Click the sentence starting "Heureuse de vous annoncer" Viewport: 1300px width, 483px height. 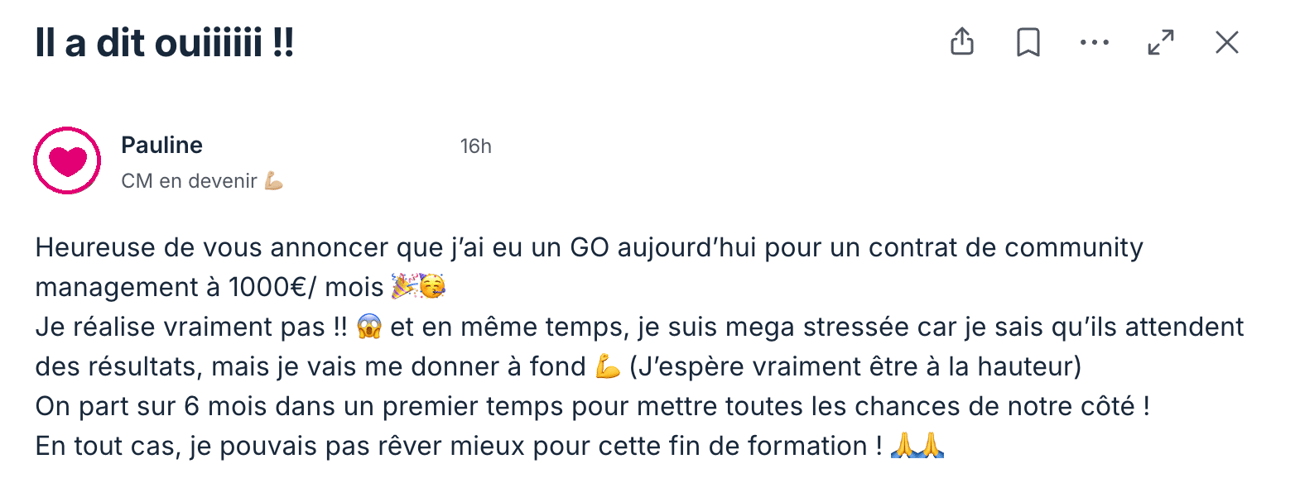tap(588, 247)
